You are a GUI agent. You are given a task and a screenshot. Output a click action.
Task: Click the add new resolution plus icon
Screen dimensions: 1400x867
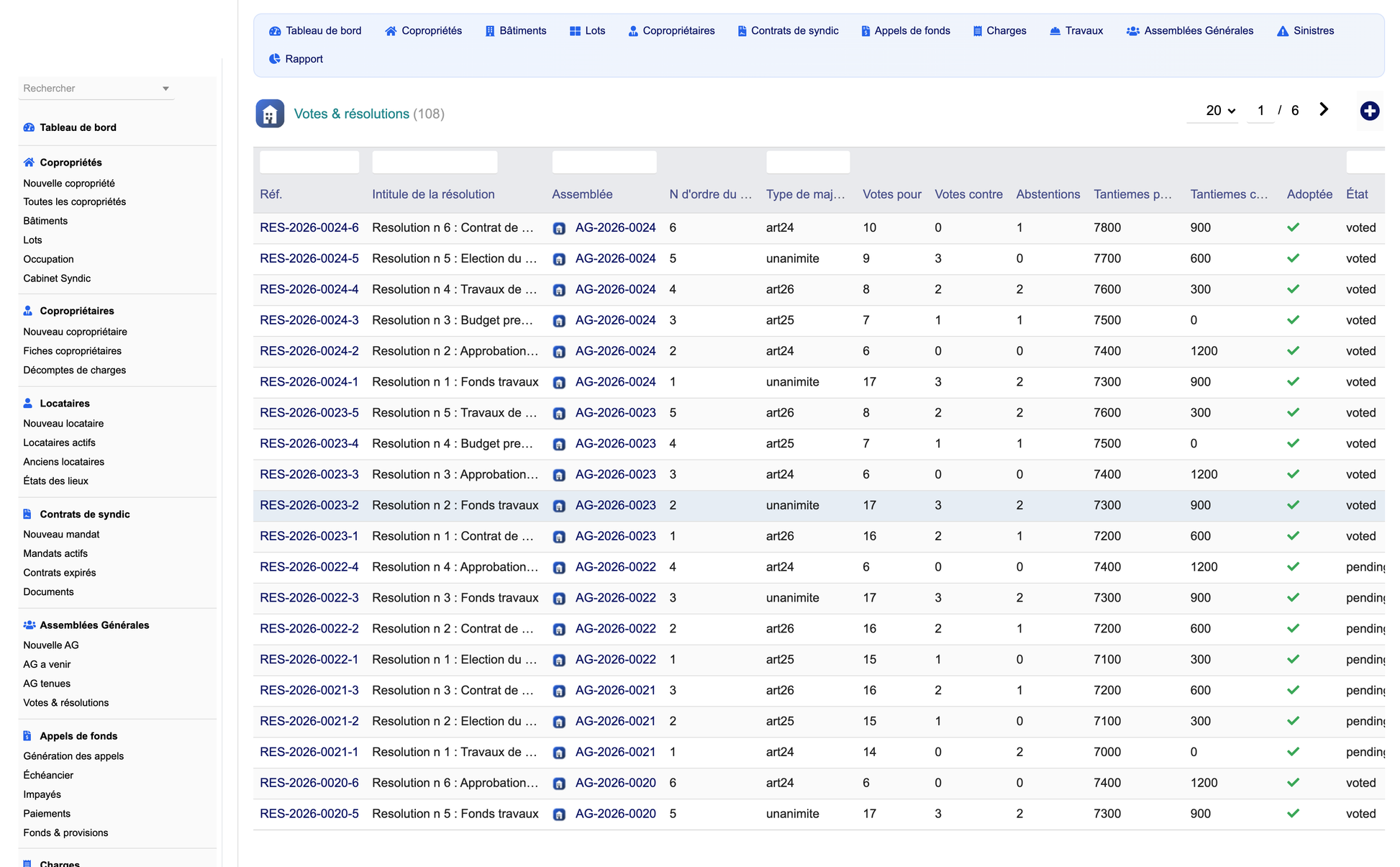[1369, 111]
